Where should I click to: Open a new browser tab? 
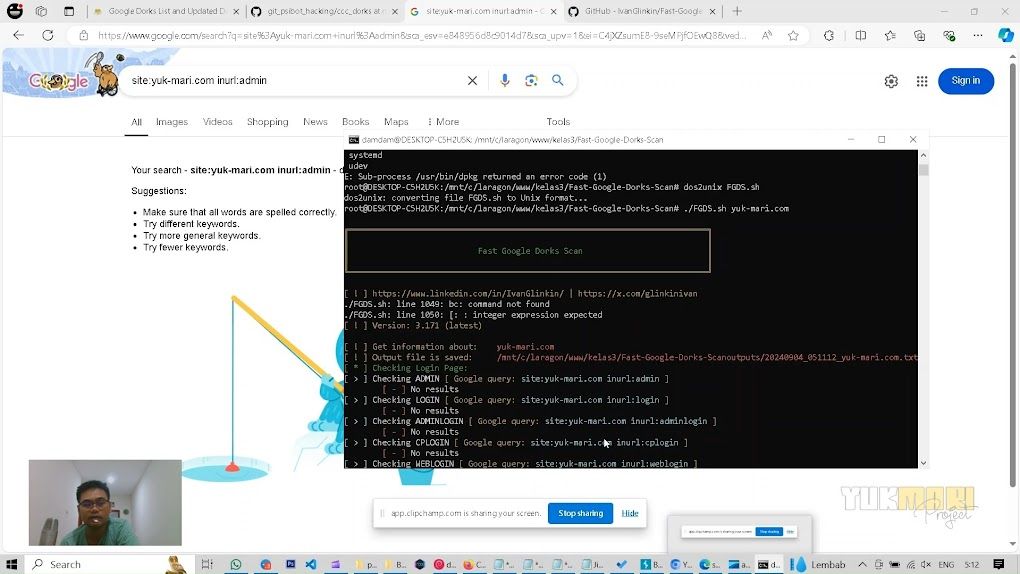point(737,11)
